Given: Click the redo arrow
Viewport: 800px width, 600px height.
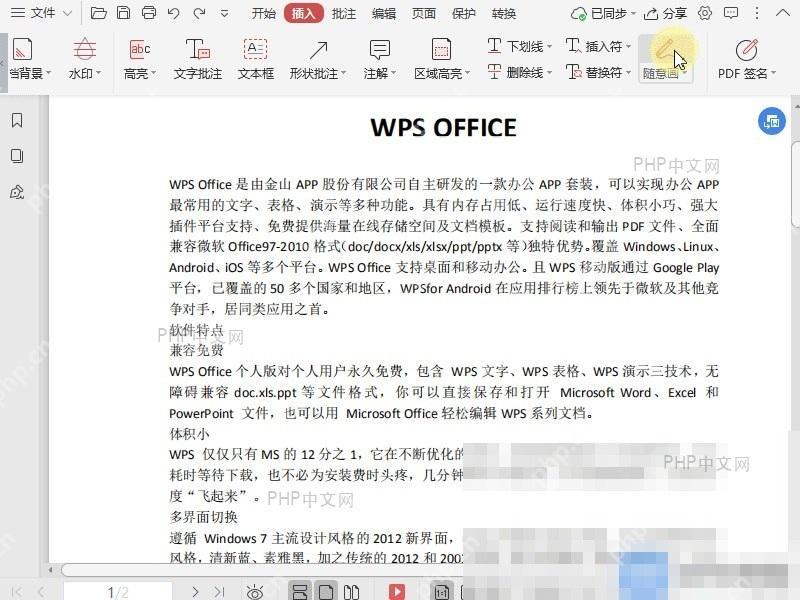Looking at the screenshot, I should pos(199,13).
